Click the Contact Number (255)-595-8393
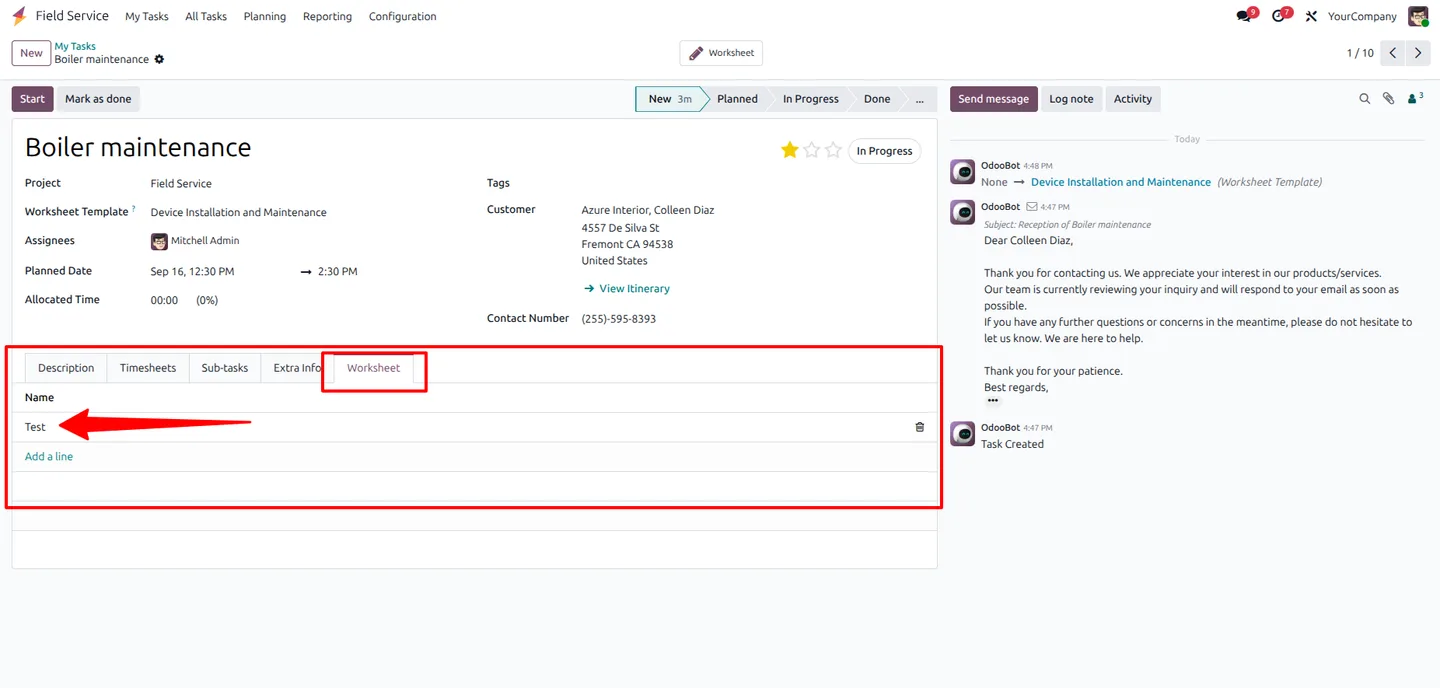The height and width of the screenshot is (688, 1440). (x=619, y=319)
